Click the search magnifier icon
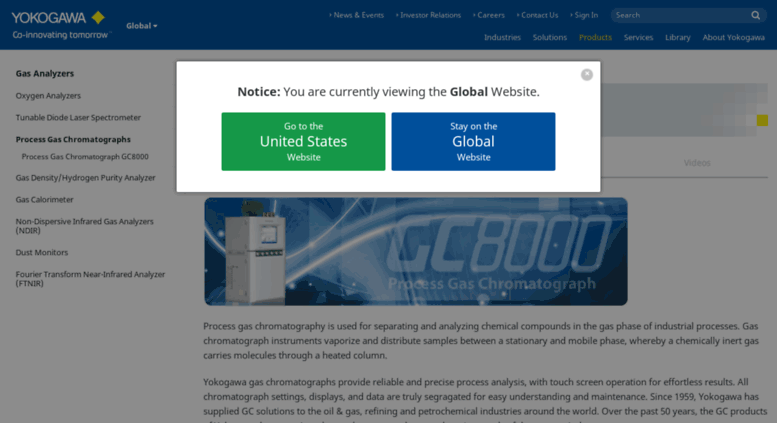 (x=755, y=15)
